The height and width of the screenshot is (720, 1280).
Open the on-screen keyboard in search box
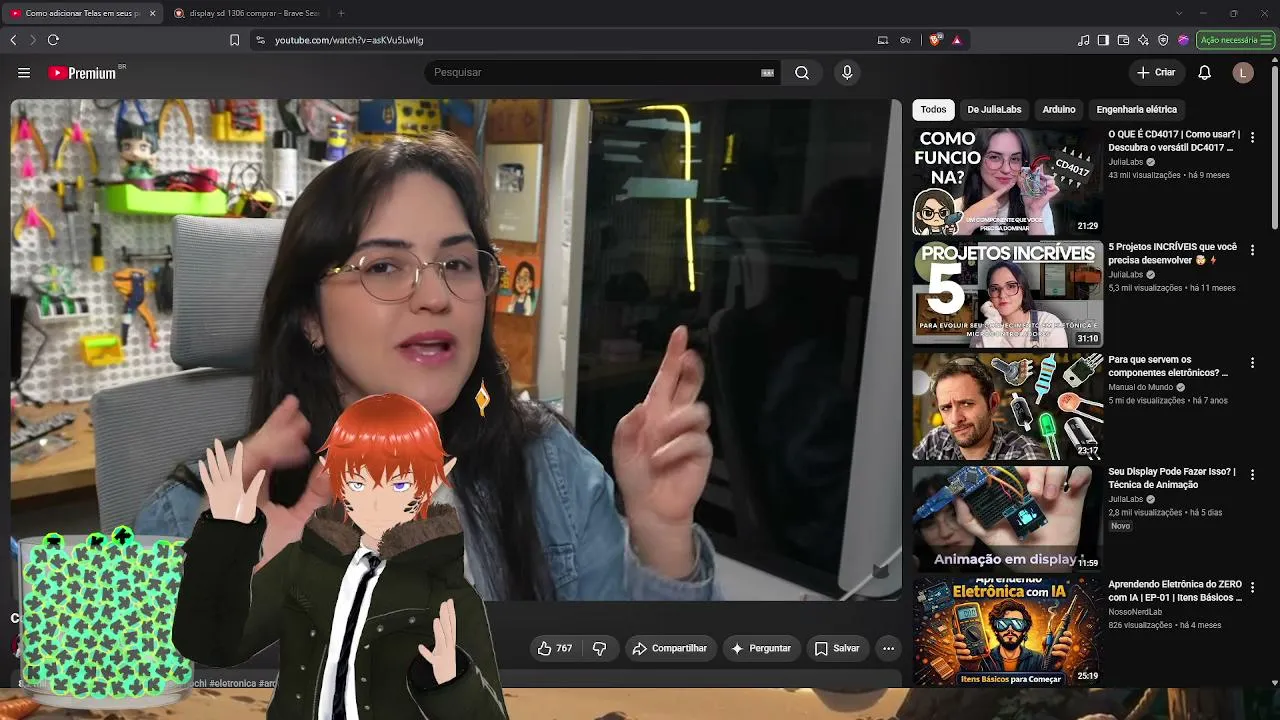pyautogui.click(x=768, y=73)
